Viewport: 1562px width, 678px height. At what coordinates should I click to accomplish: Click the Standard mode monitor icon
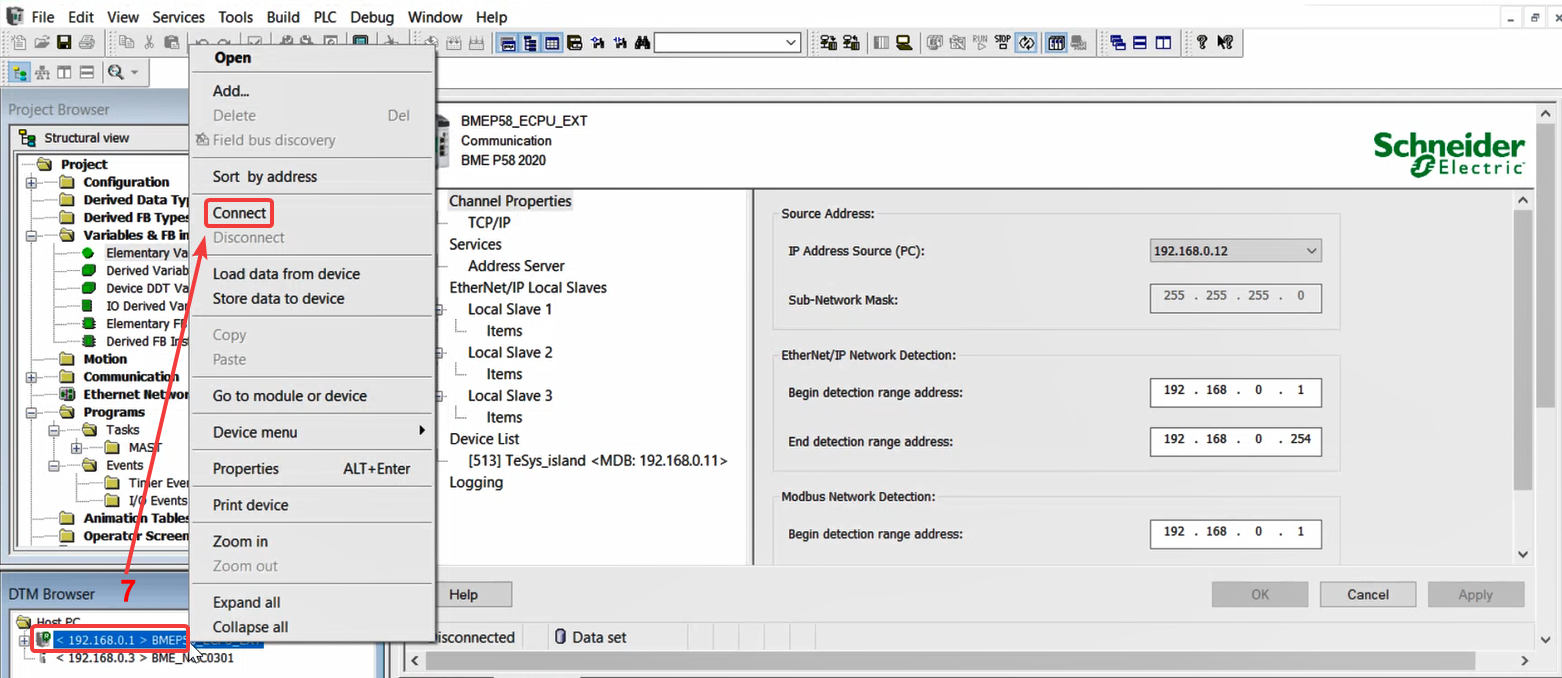coord(904,42)
